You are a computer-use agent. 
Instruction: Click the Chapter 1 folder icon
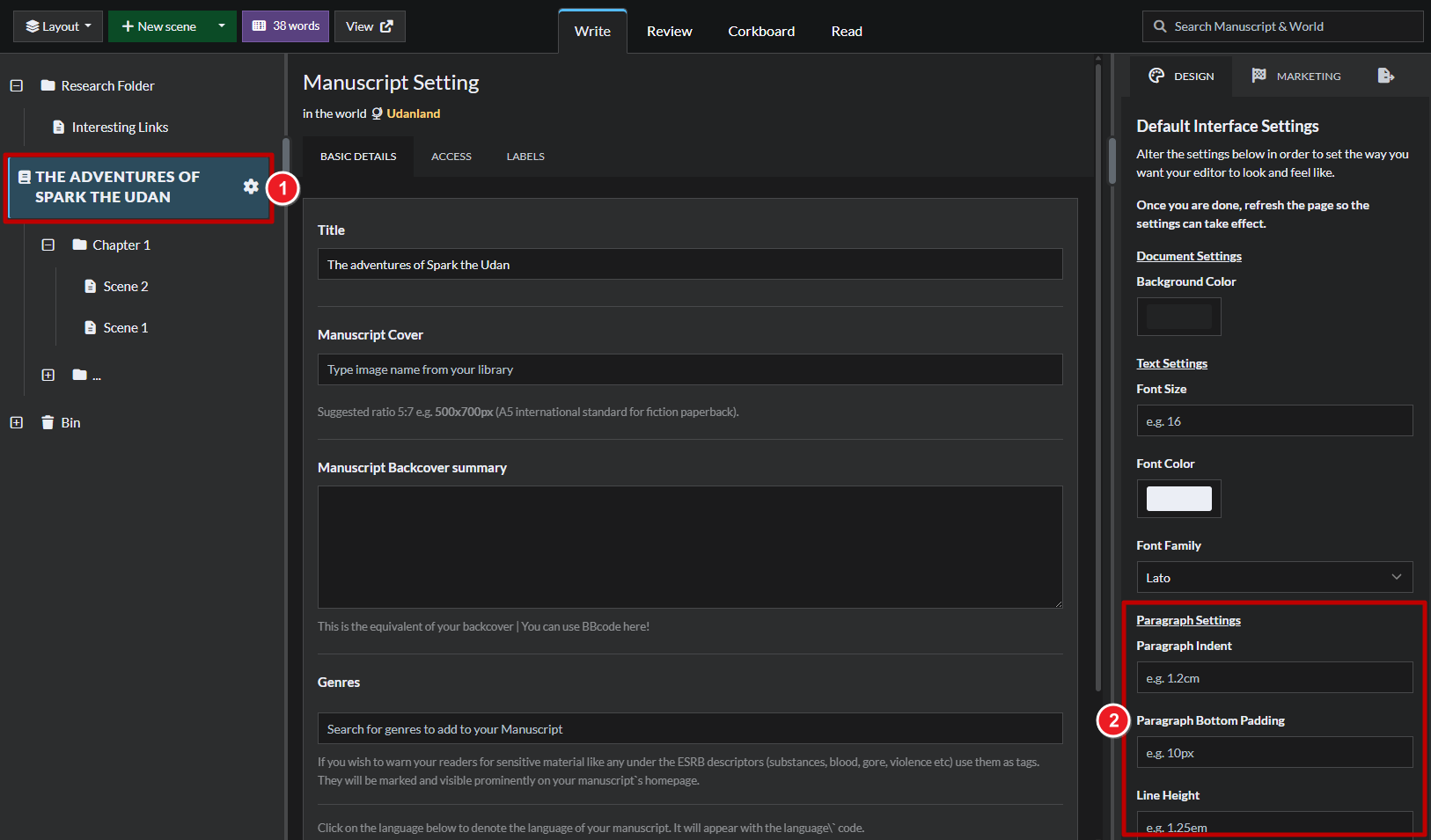tap(80, 245)
